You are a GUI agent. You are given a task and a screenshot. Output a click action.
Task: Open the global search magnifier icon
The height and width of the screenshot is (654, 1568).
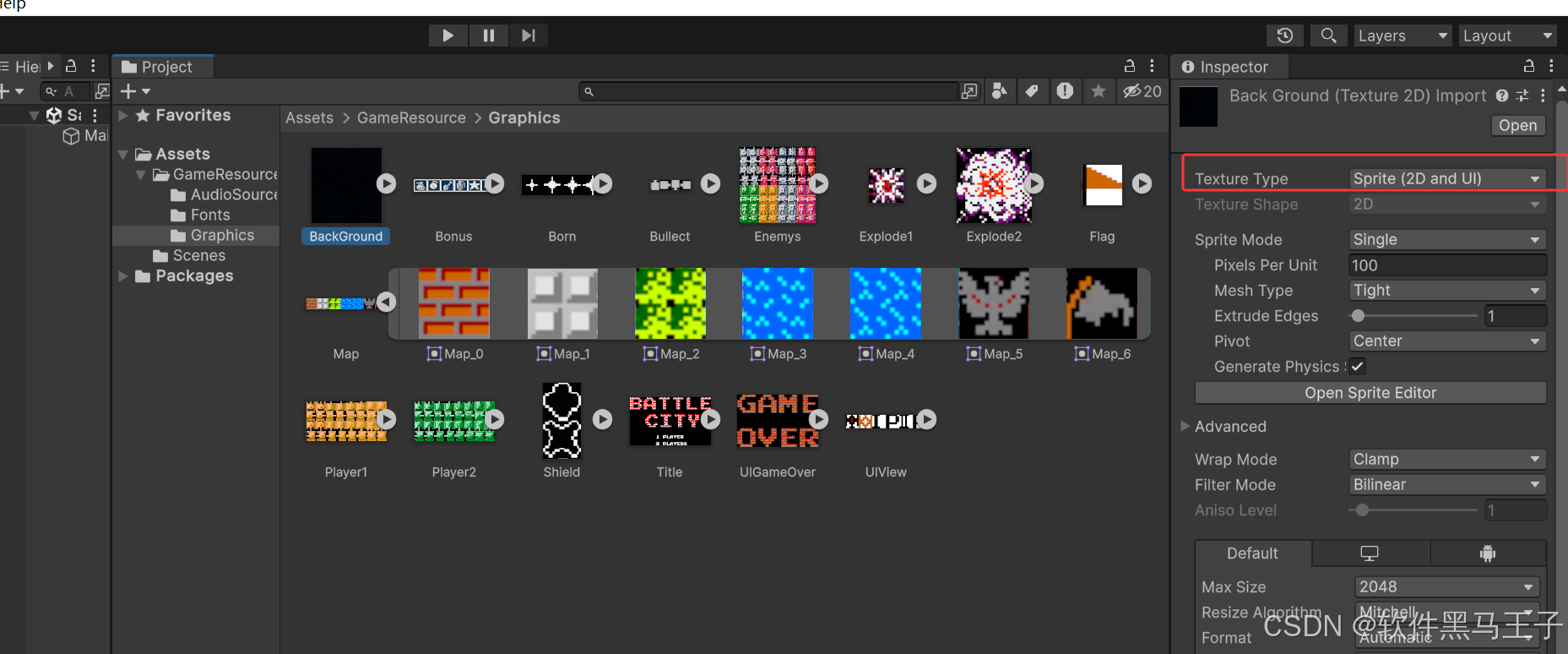click(1328, 35)
